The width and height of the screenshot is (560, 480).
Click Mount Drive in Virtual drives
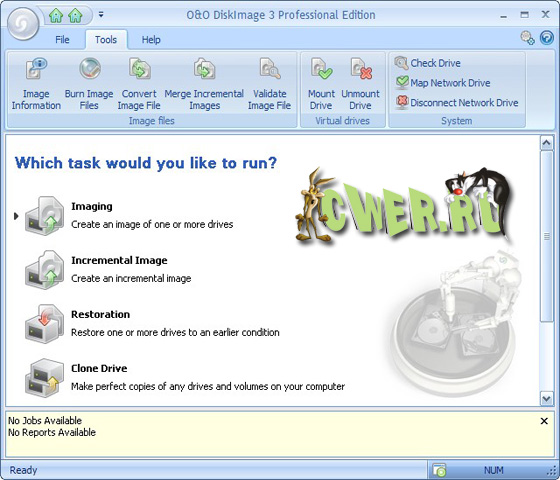321,84
